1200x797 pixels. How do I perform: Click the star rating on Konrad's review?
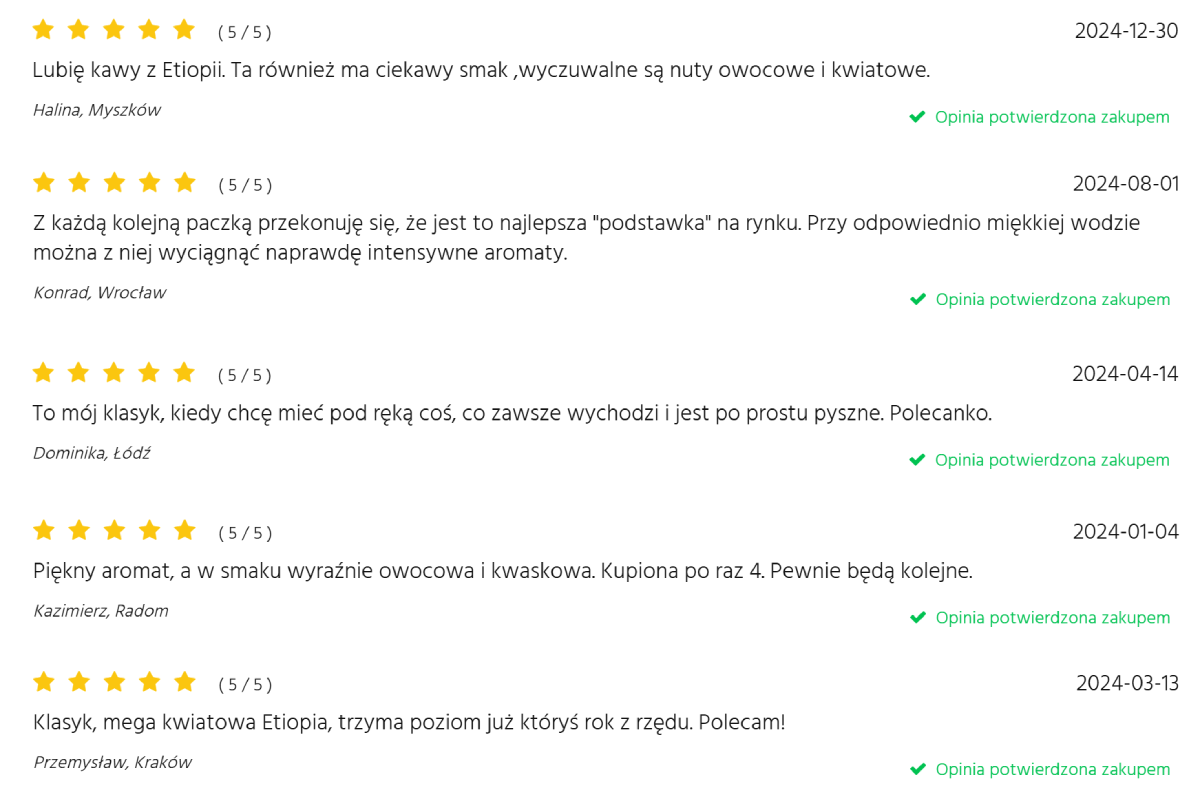click(x=113, y=183)
